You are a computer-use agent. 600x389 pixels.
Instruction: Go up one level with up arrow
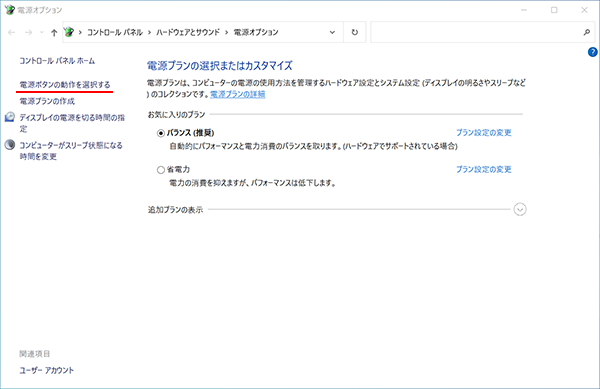pos(54,33)
